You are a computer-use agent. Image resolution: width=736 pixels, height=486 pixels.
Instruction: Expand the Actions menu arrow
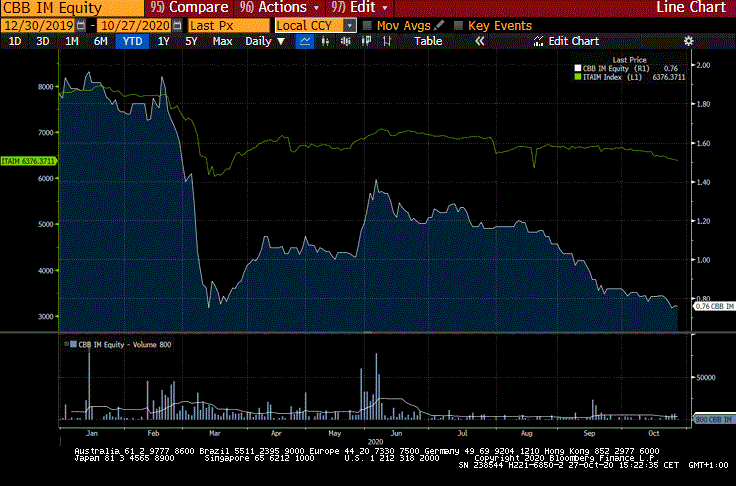pyautogui.click(x=316, y=8)
